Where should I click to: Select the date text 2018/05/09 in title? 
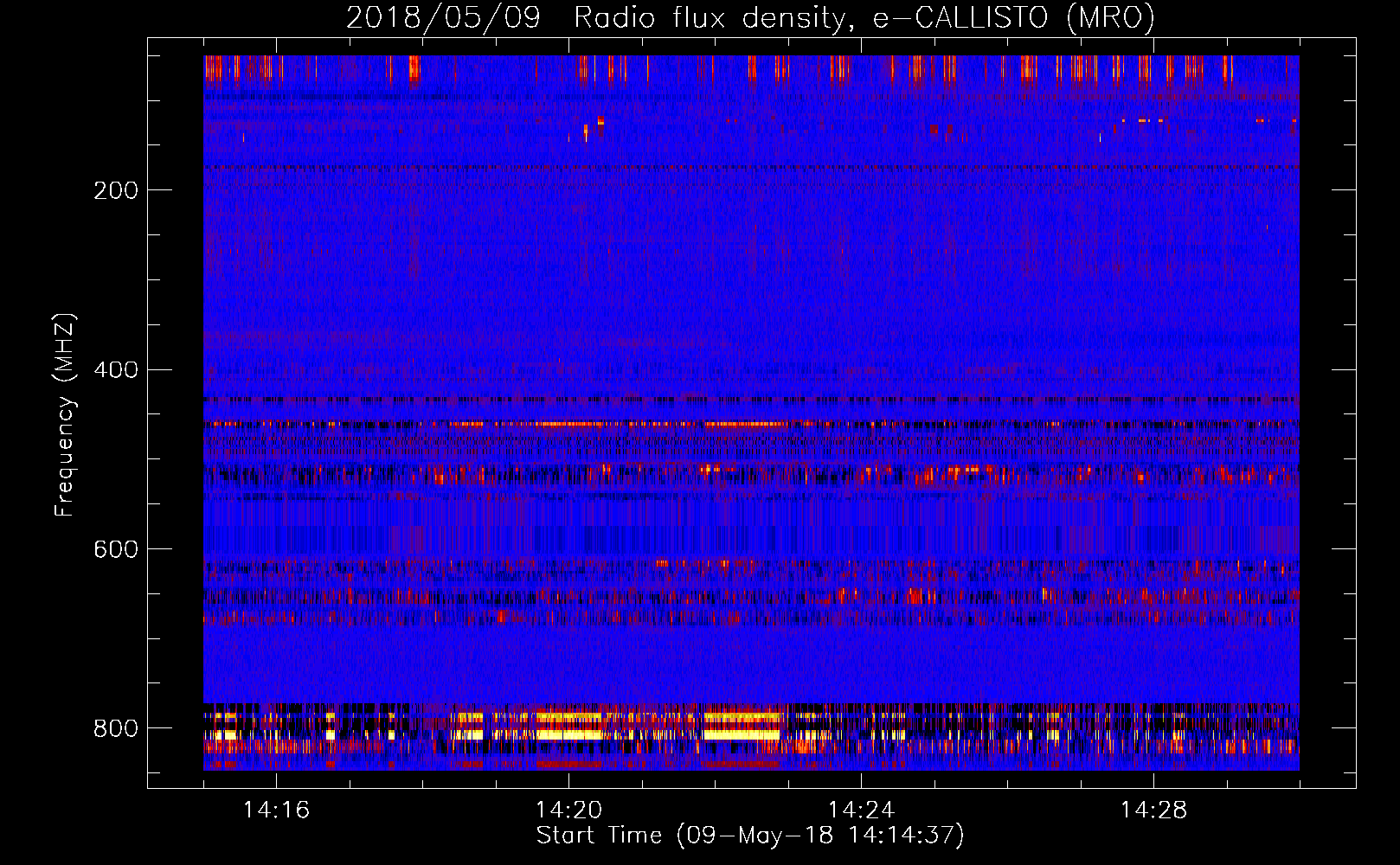point(443,18)
